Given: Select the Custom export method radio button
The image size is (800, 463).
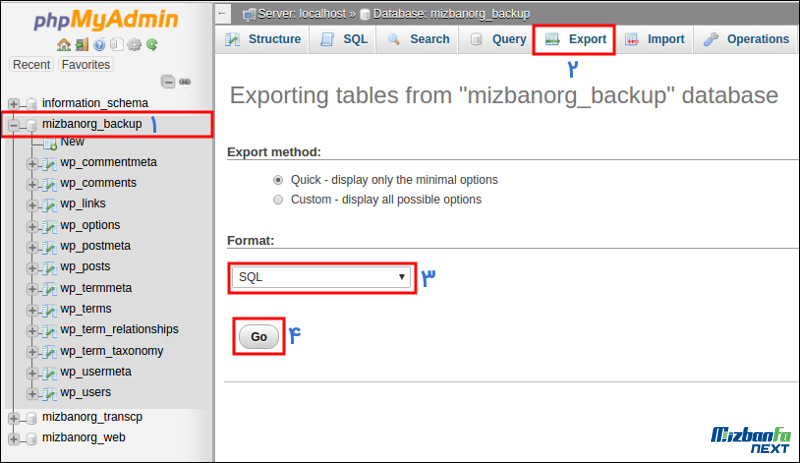Looking at the screenshot, I should [278, 199].
